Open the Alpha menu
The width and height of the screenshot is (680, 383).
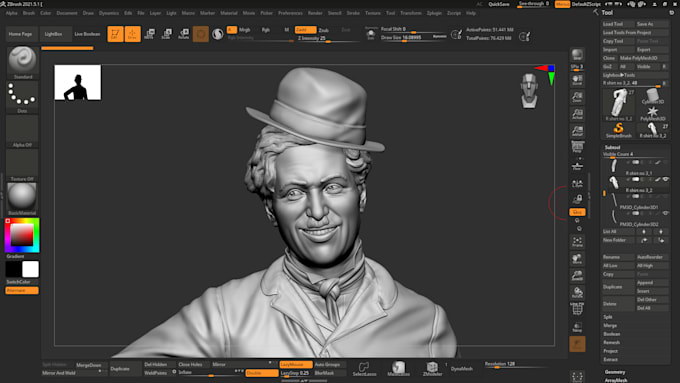pos(12,13)
